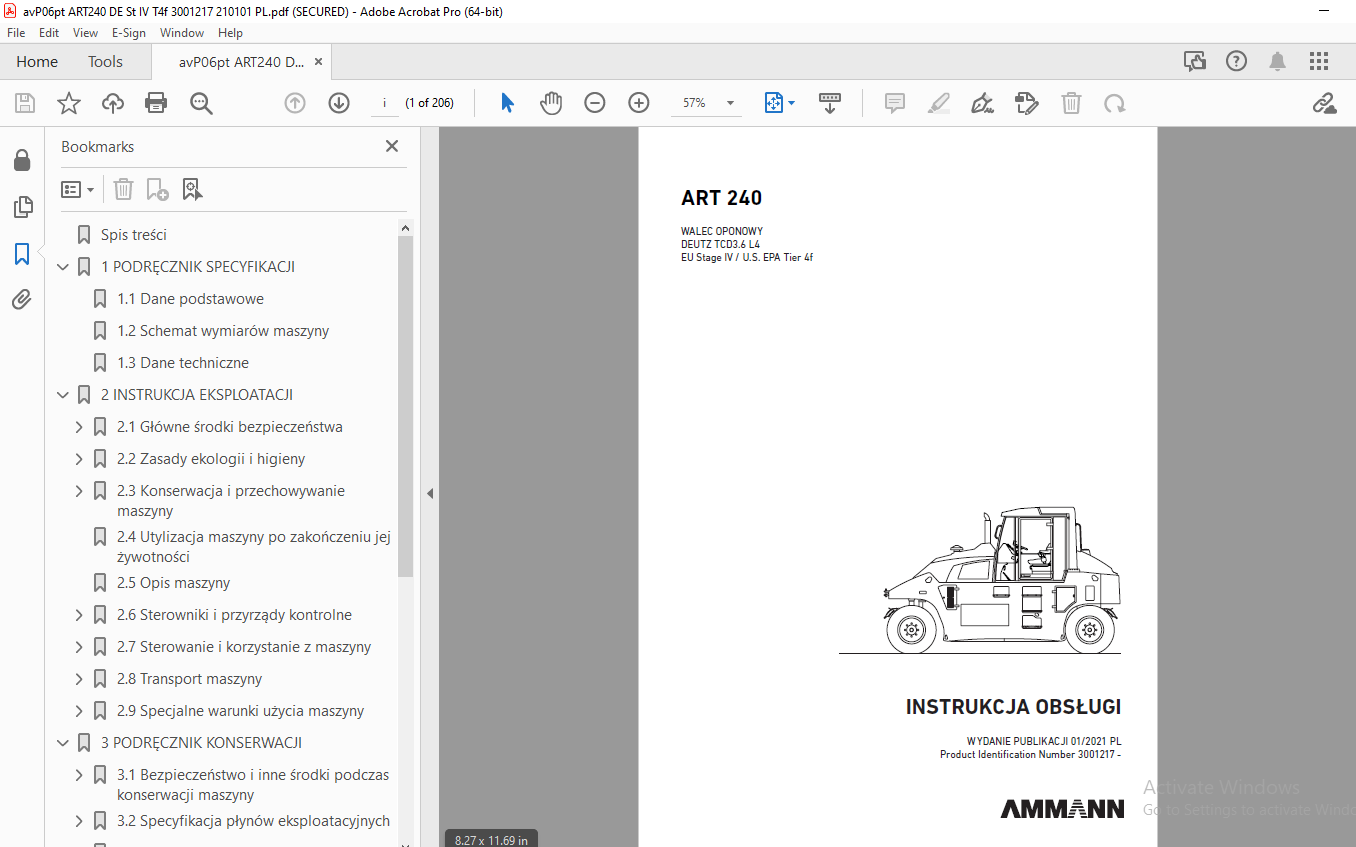This screenshot has height=847, width=1356.
Task: Open the sign document pen tool
Action: (x=982, y=103)
